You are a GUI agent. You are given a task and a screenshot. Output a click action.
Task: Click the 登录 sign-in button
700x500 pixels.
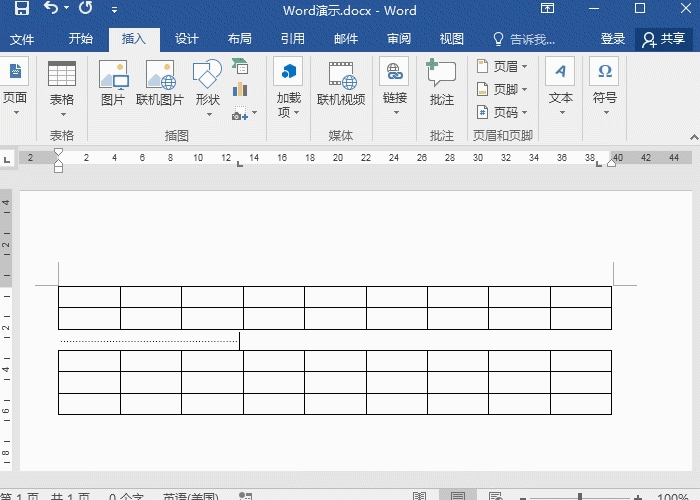coord(613,39)
